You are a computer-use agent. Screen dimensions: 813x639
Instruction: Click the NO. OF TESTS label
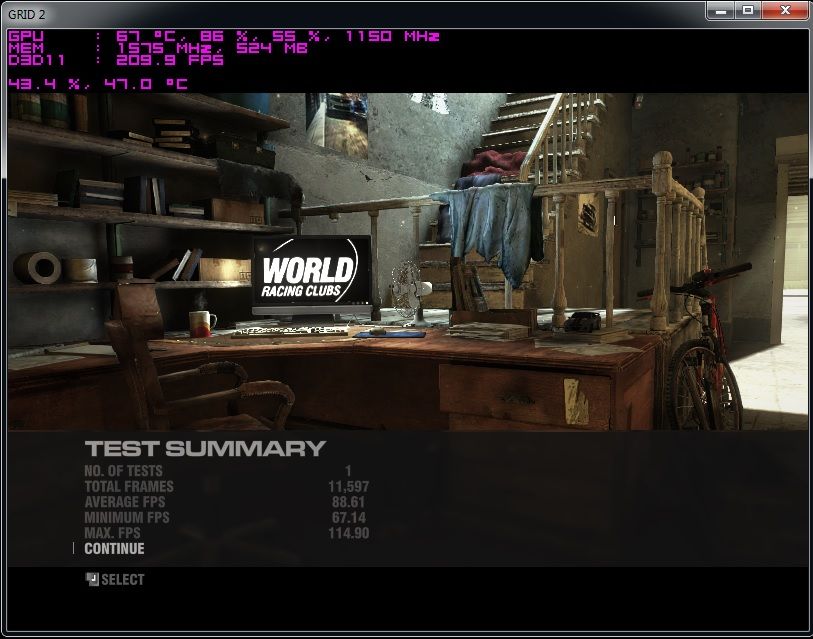click(123, 471)
